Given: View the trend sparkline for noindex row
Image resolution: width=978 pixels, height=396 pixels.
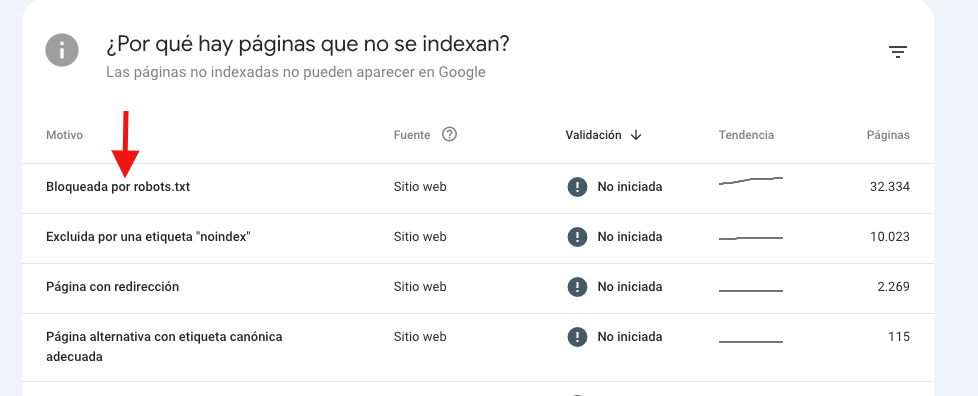Looking at the screenshot, I should (x=751, y=238).
